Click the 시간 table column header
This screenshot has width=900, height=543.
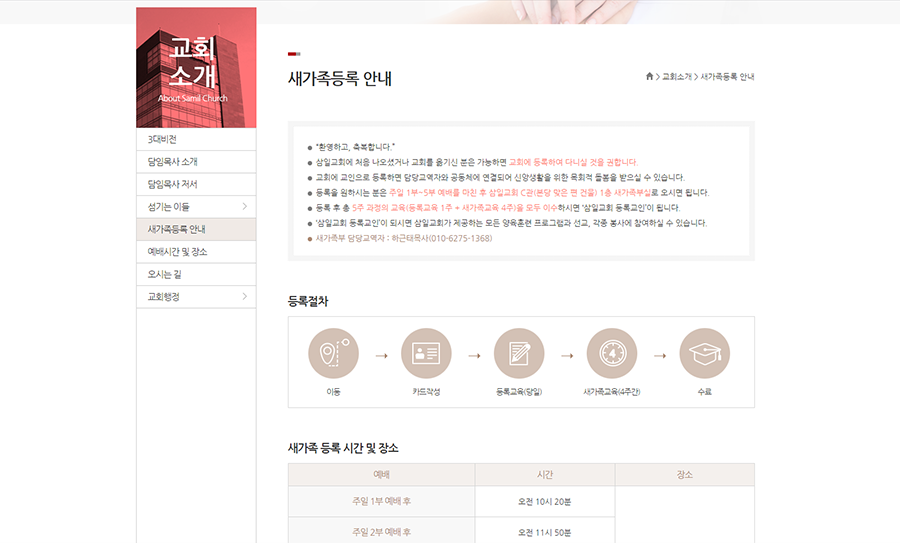tap(545, 475)
